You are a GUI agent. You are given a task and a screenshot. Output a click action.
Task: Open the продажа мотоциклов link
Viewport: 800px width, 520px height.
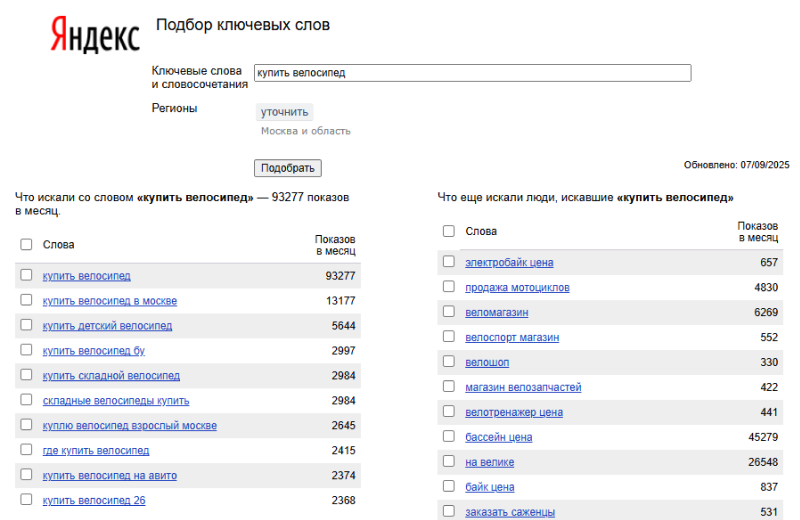coord(517,287)
